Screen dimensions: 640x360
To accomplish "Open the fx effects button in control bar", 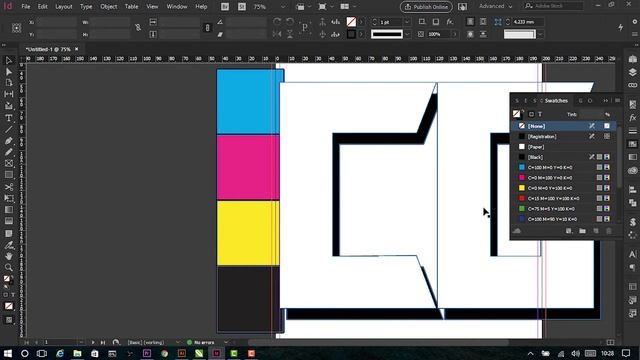I will (449, 22).
